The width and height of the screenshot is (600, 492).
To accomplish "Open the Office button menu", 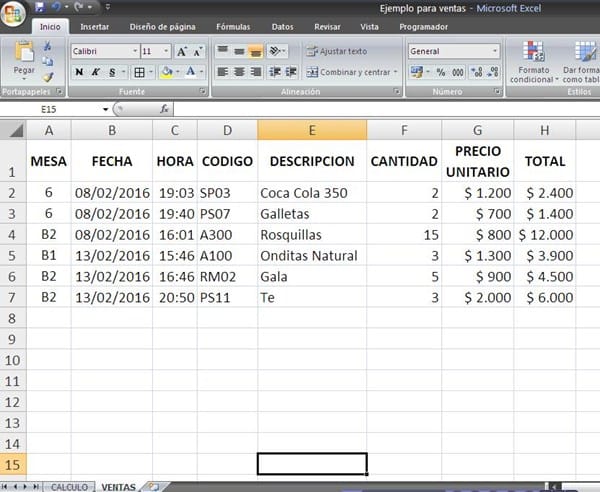I will [x=13, y=13].
